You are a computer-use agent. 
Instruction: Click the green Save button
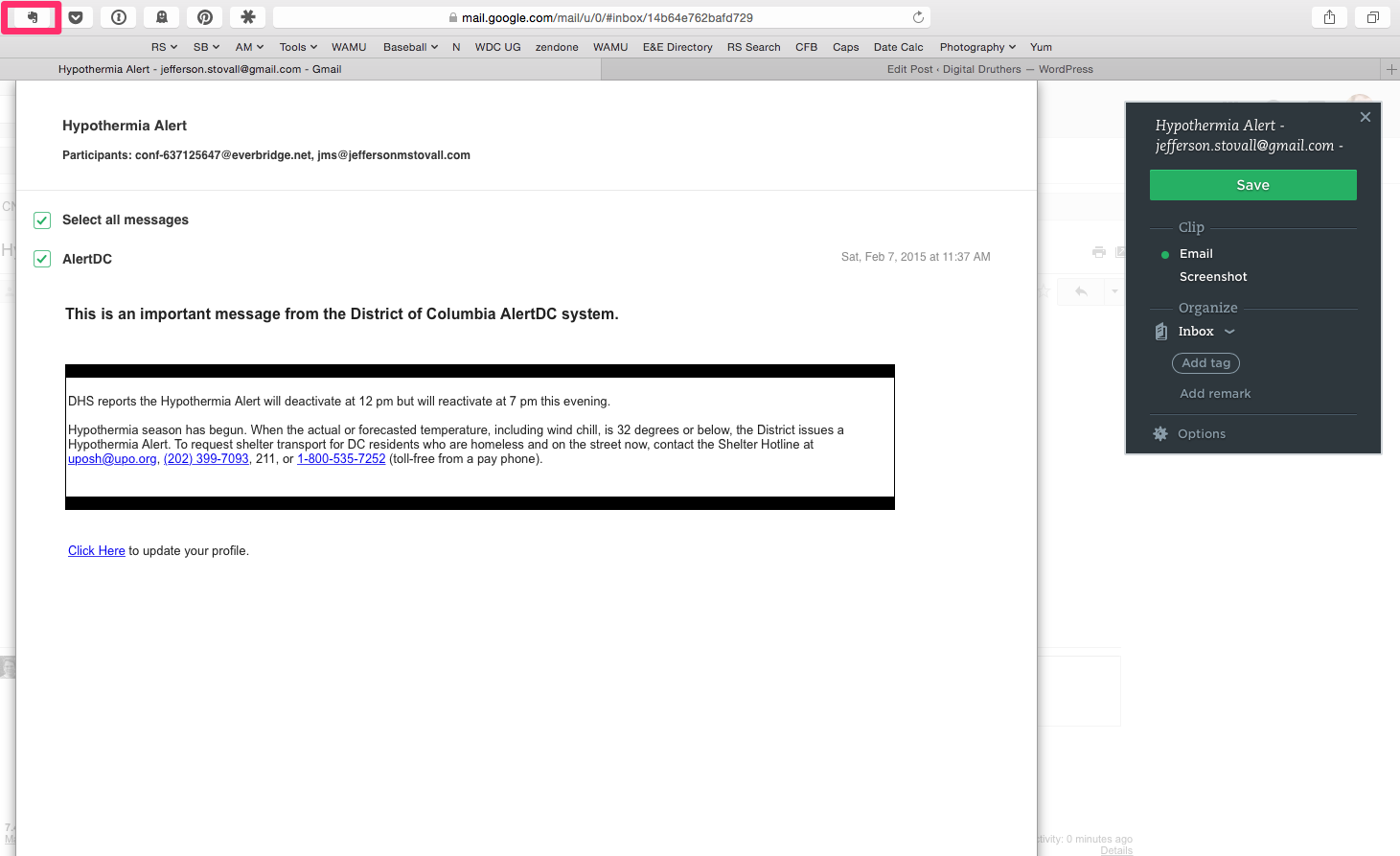pos(1252,185)
